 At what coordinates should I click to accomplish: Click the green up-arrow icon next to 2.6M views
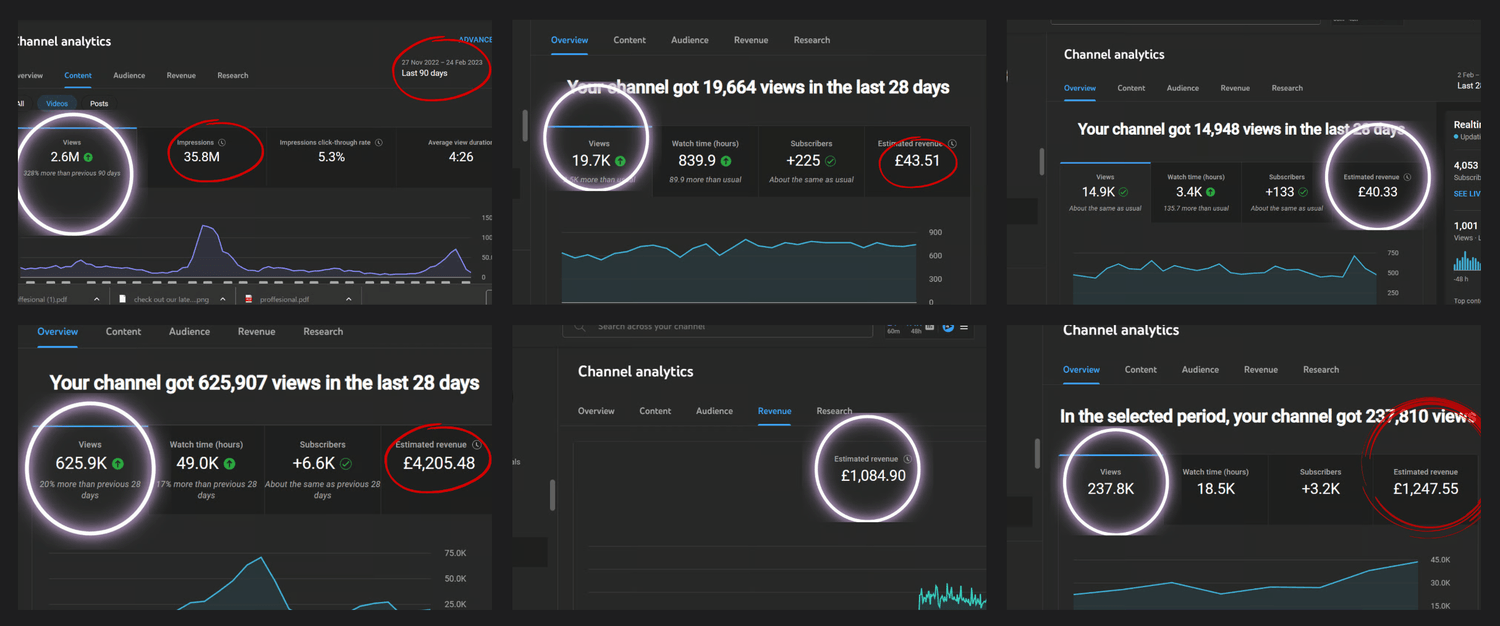[88, 157]
